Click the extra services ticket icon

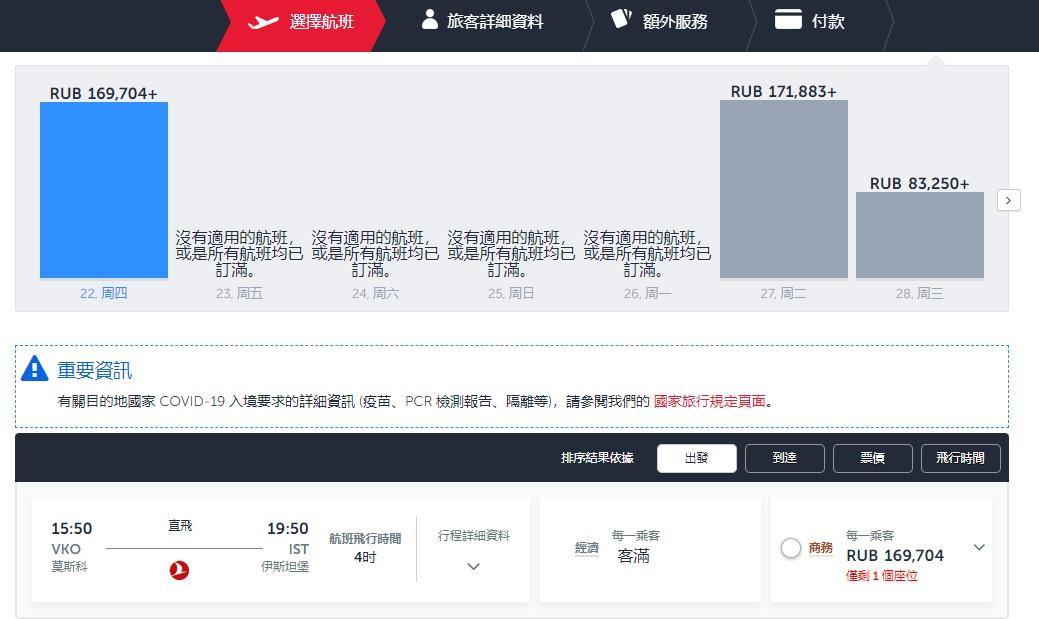click(x=621, y=19)
